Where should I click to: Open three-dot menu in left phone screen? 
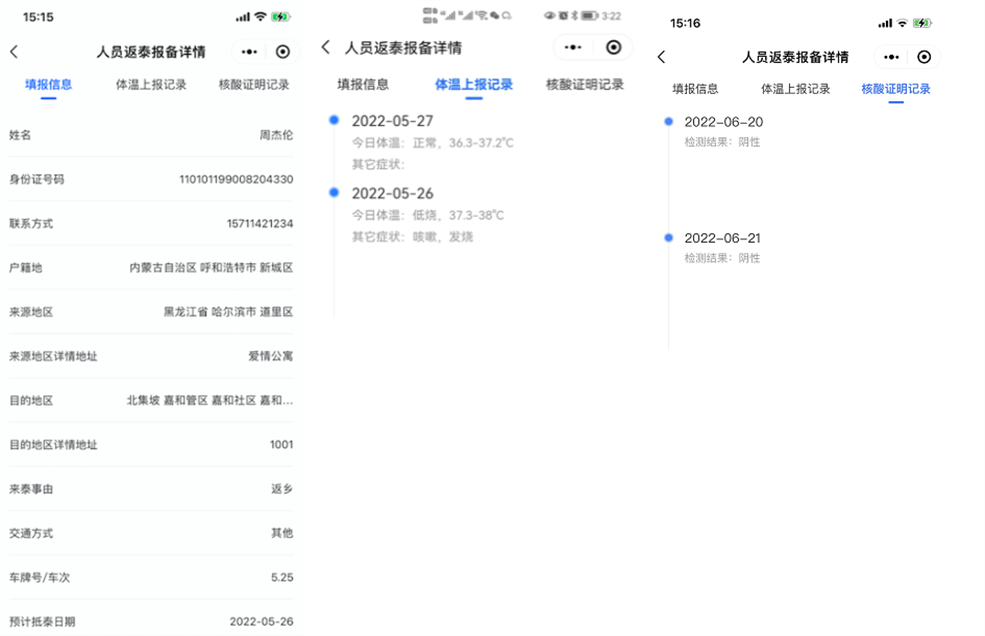pos(249,52)
